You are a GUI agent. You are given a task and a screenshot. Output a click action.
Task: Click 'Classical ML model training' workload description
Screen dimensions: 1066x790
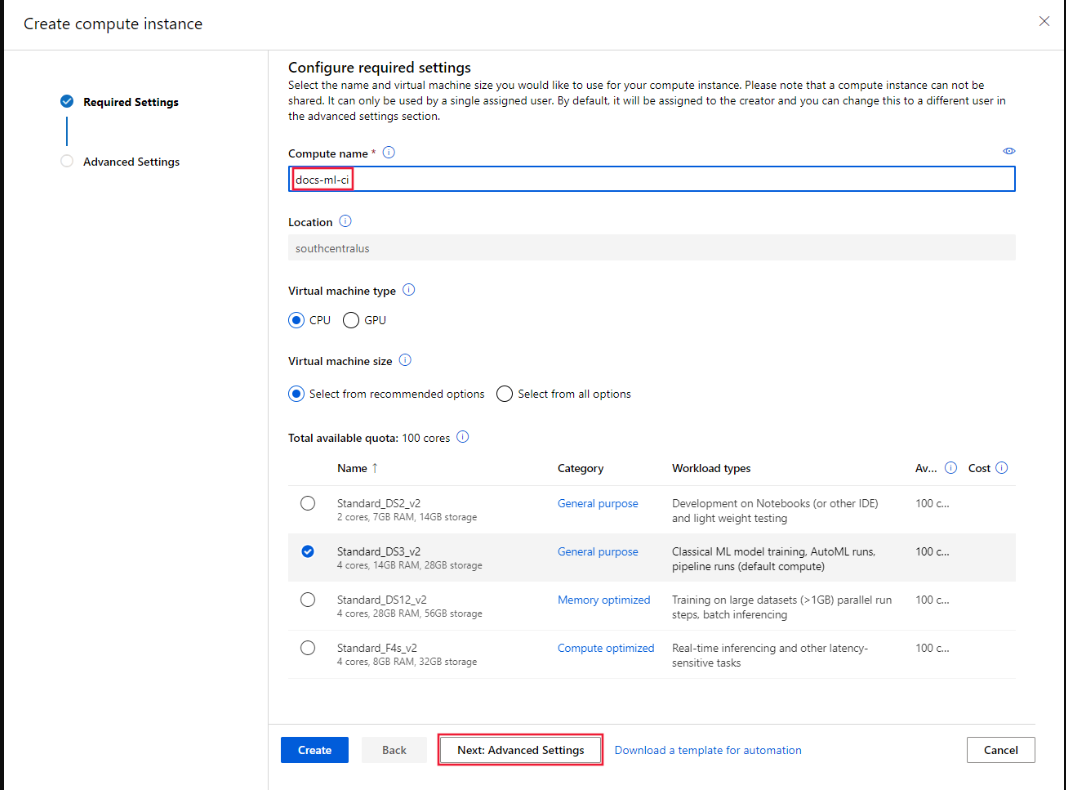point(774,559)
